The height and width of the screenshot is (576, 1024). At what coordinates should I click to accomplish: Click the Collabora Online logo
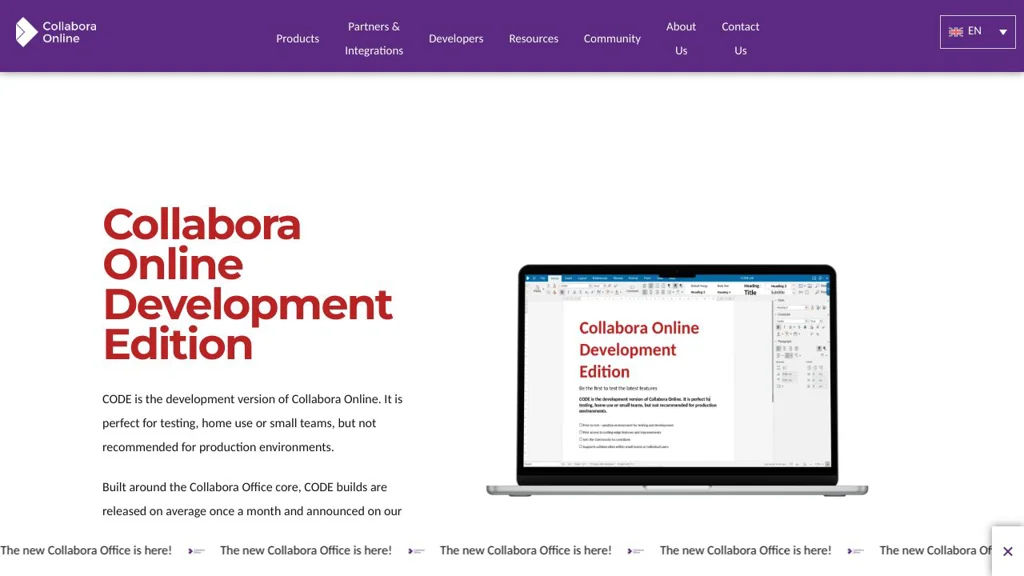click(x=56, y=32)
